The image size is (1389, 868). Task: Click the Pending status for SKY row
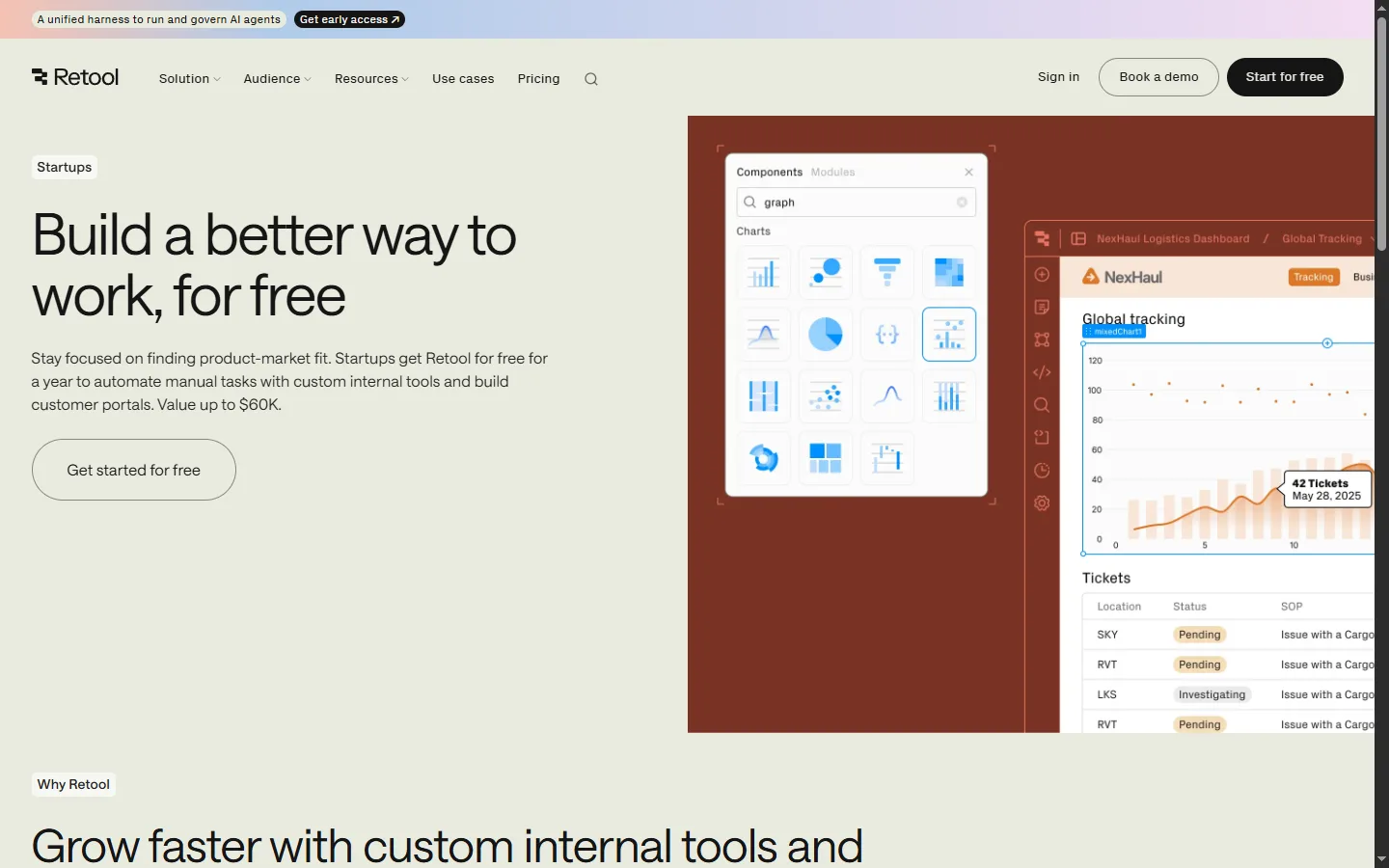[x=1200, y=635]
